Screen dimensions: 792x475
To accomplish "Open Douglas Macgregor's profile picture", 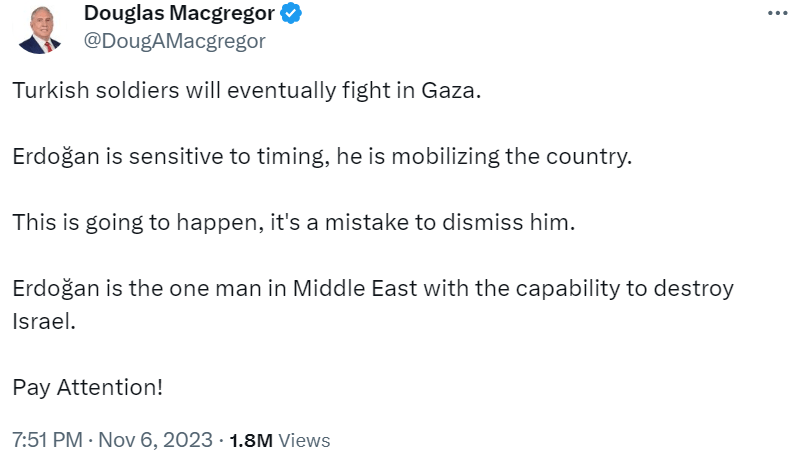I will 40,30.
